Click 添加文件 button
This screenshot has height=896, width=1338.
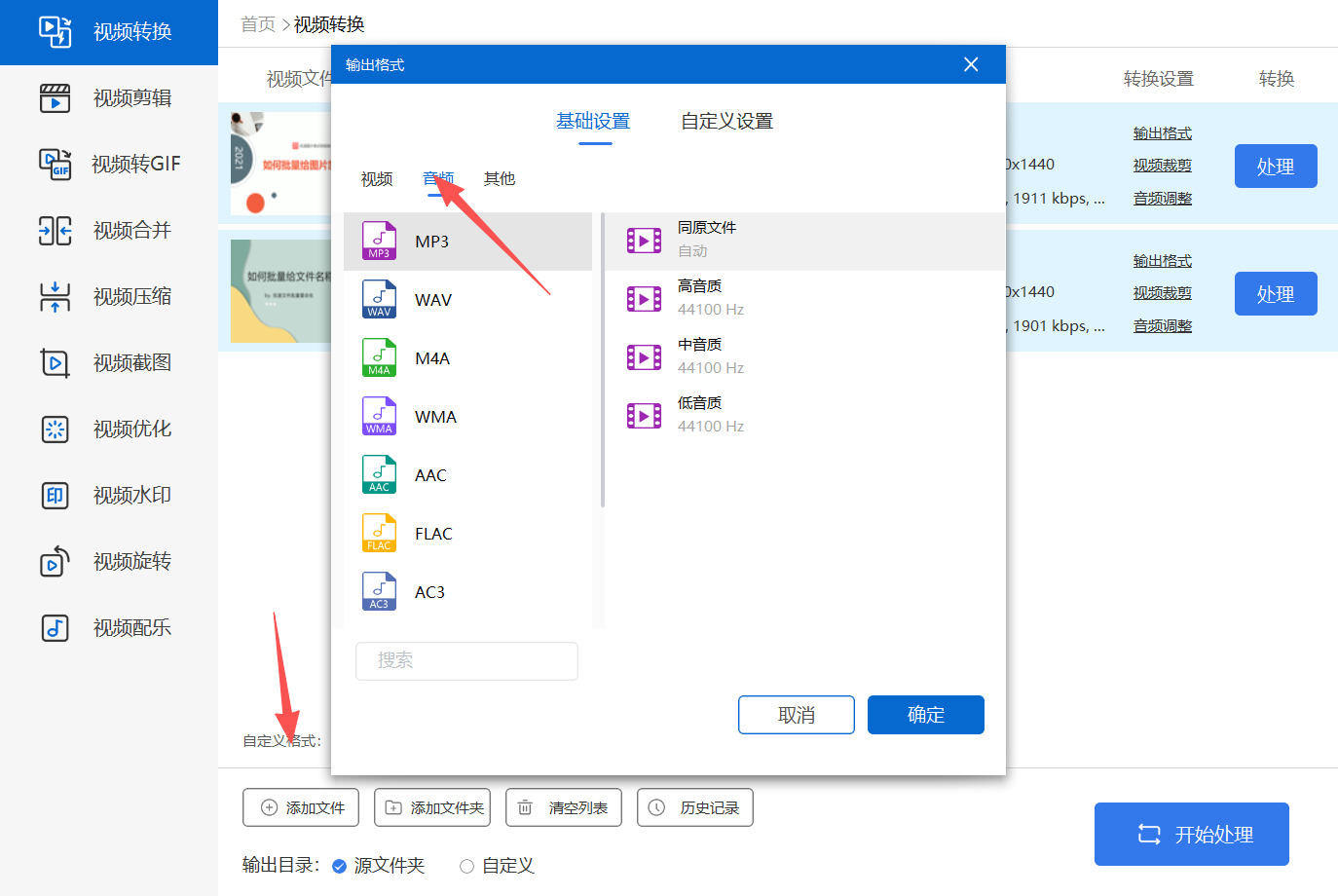pyautogui.click(x=301, y=807)
